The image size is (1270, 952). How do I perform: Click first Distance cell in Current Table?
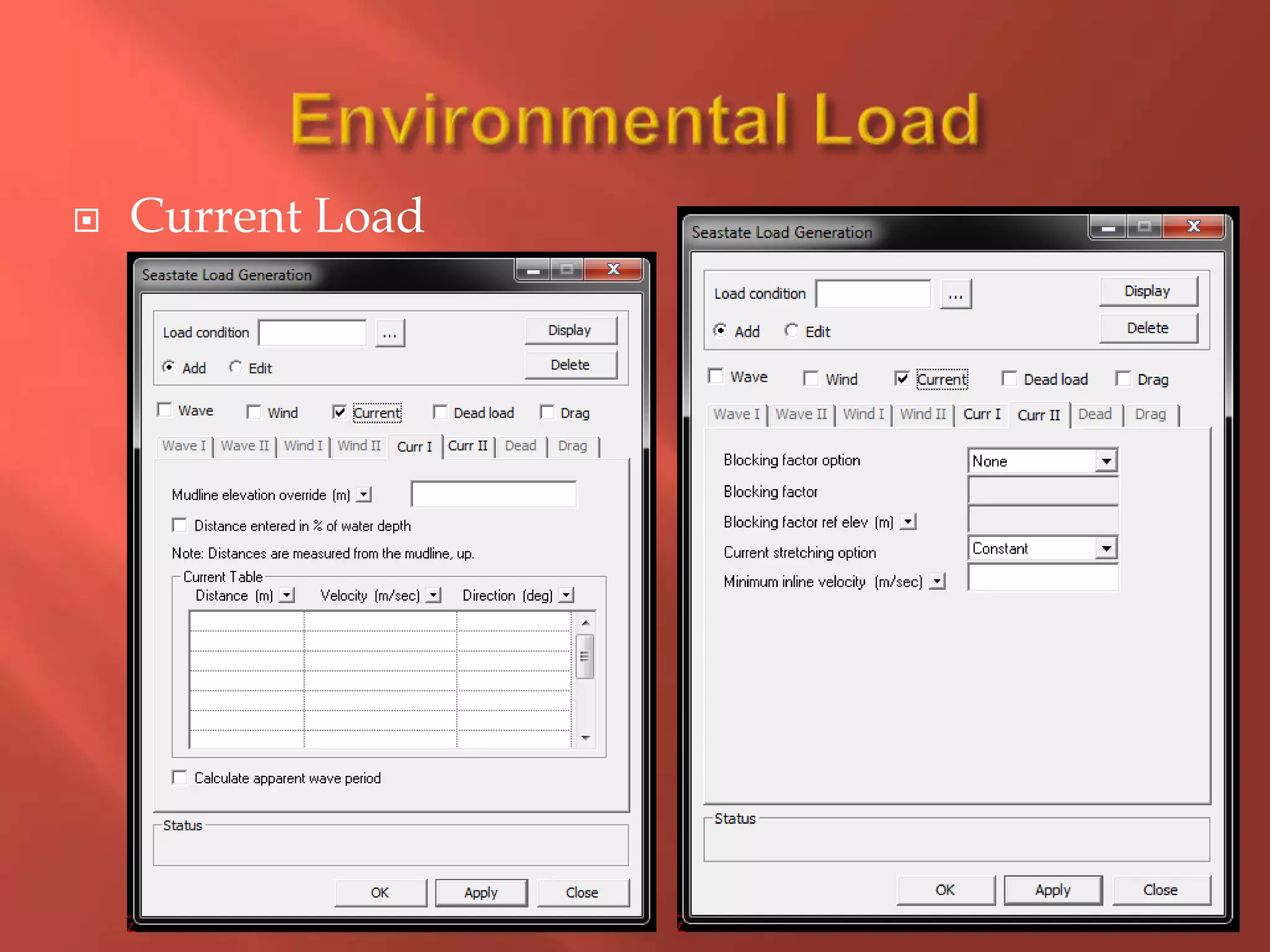[x=247, y=622]
